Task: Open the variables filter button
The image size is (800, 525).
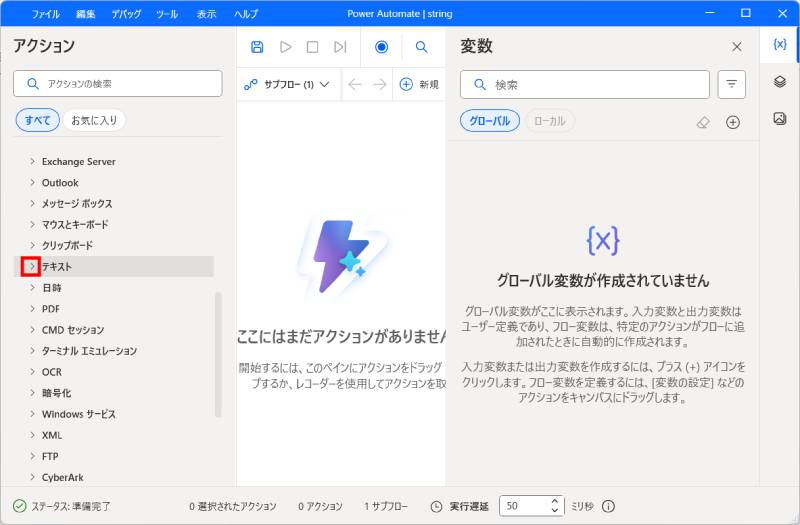Action: pyautogui.click(x=731, y=84)
